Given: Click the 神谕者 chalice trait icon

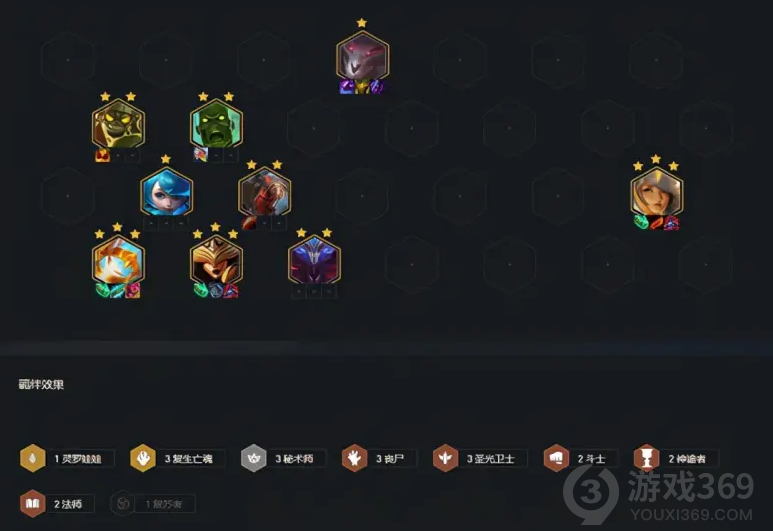Looking at the screenshot, I should (x=647, y=458).
